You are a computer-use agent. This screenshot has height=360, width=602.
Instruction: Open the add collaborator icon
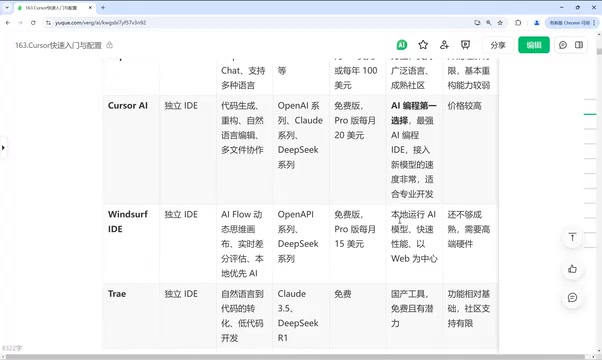tap(444, 45)
